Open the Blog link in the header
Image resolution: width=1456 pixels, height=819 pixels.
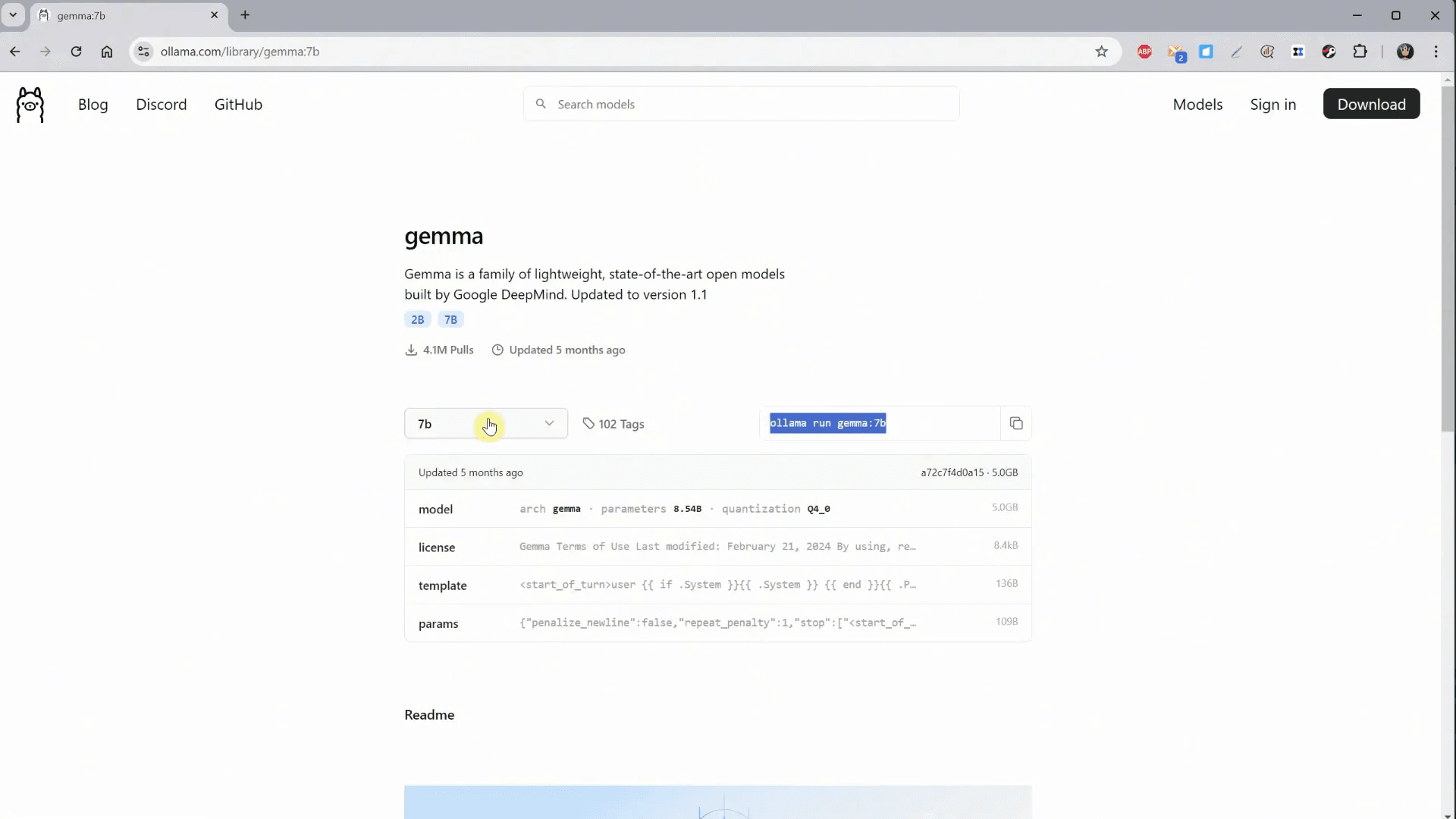click(93, 105)
